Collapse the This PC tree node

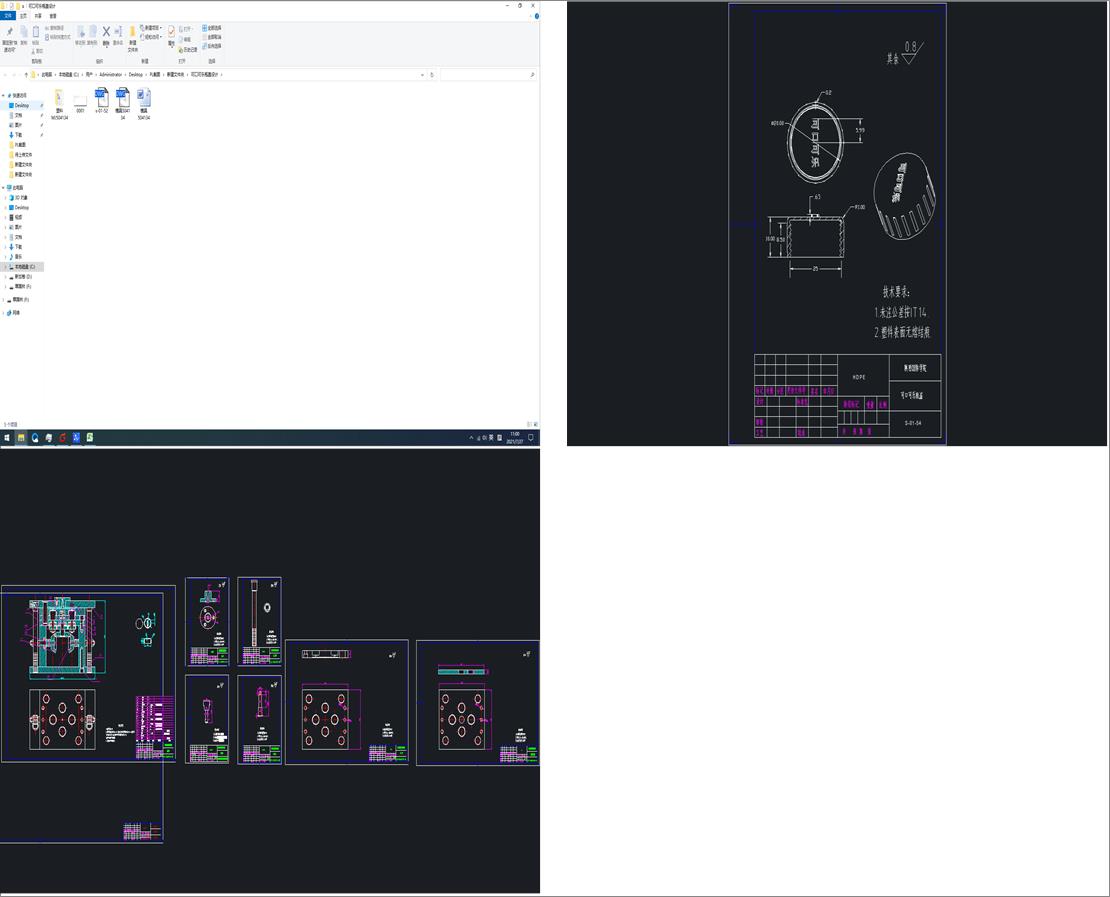[4, 188]
